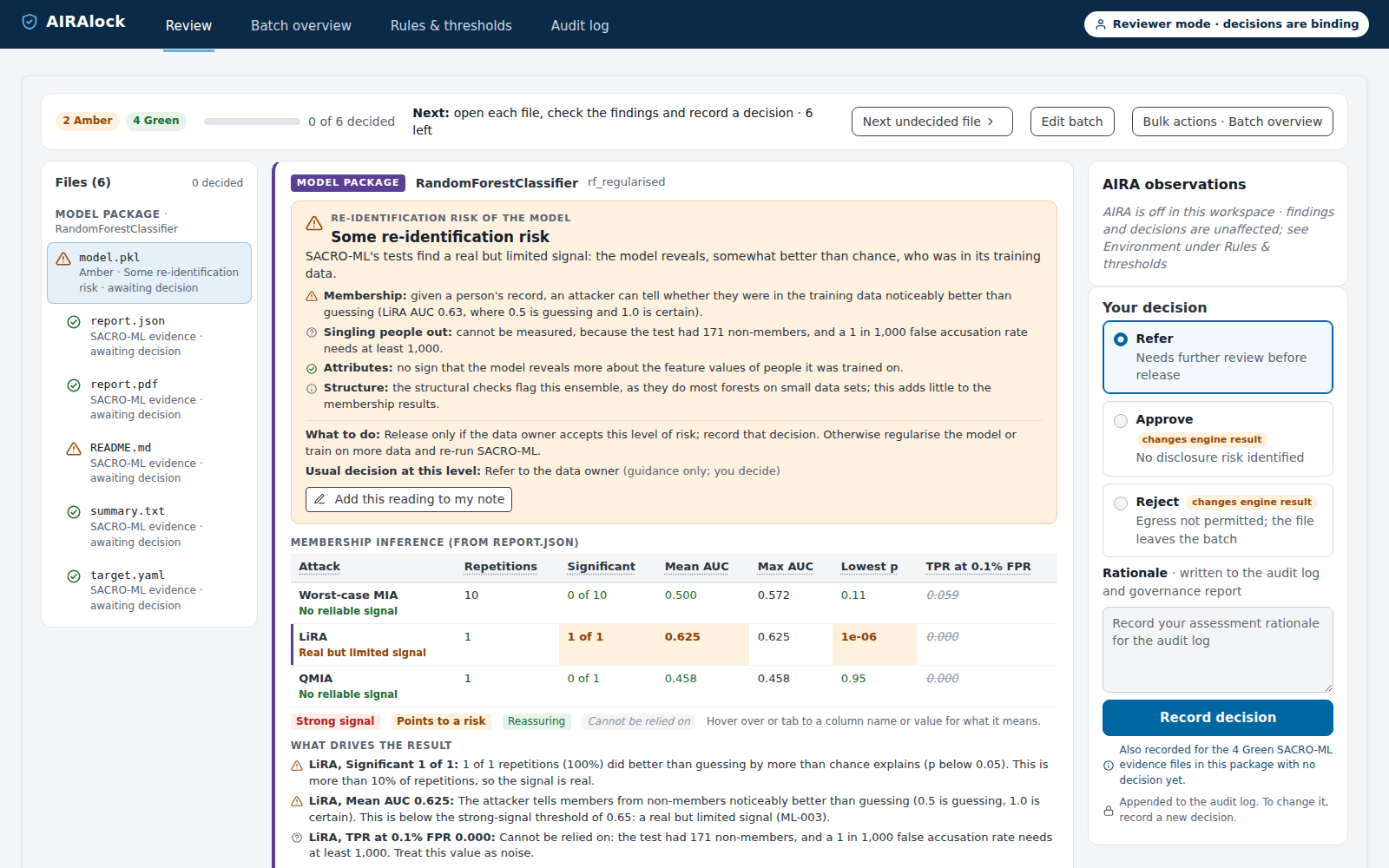Select the Approve decision radio button
This screenshot has height=868, width=1389.
[1121, 421]
